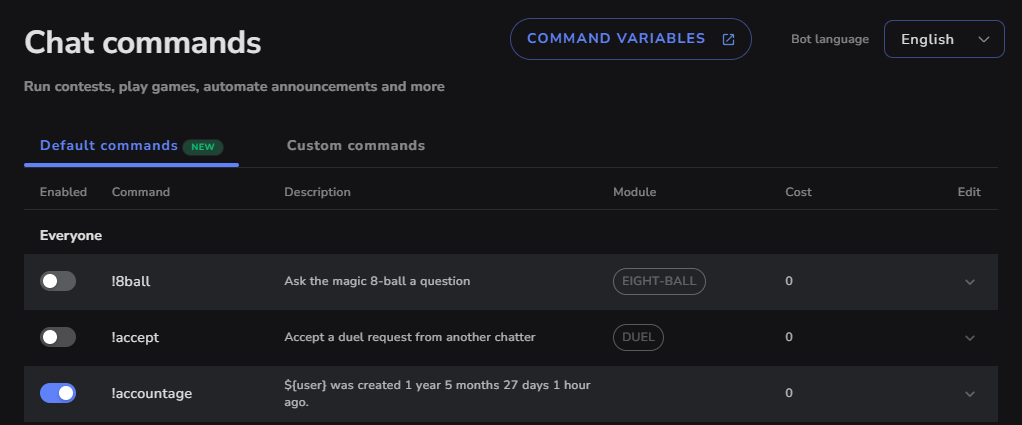This screenshot has height=425, width=1022.
Task: Switch to the Custom commands tab
Action: pos(356,145)
